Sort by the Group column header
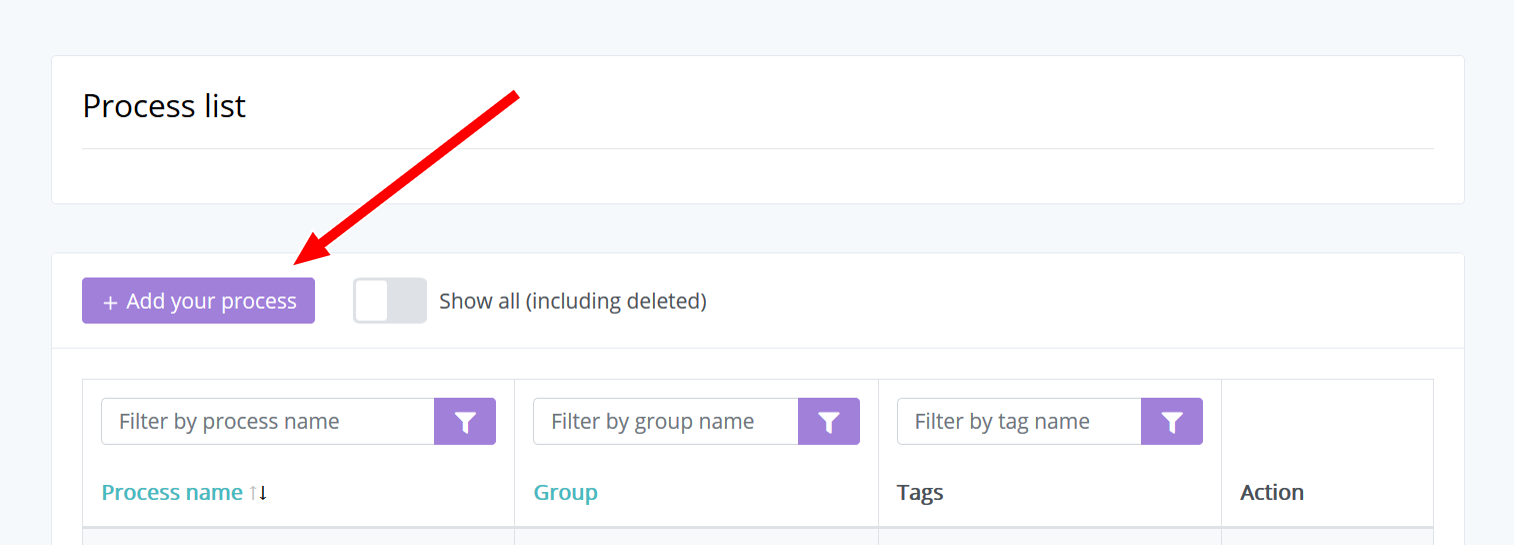 tap(565, 493)
